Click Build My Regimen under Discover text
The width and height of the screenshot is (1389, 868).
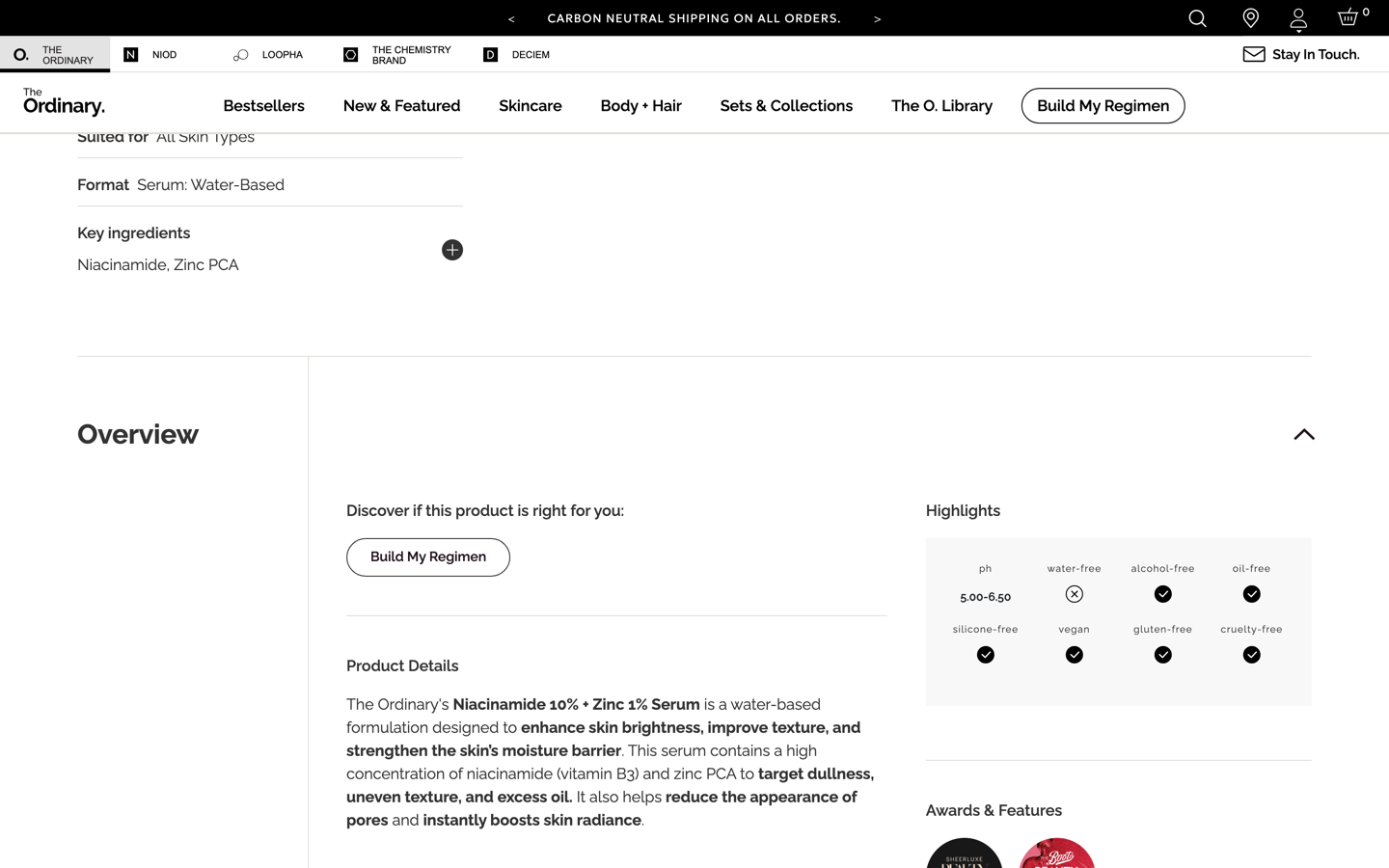click(428, 557)
